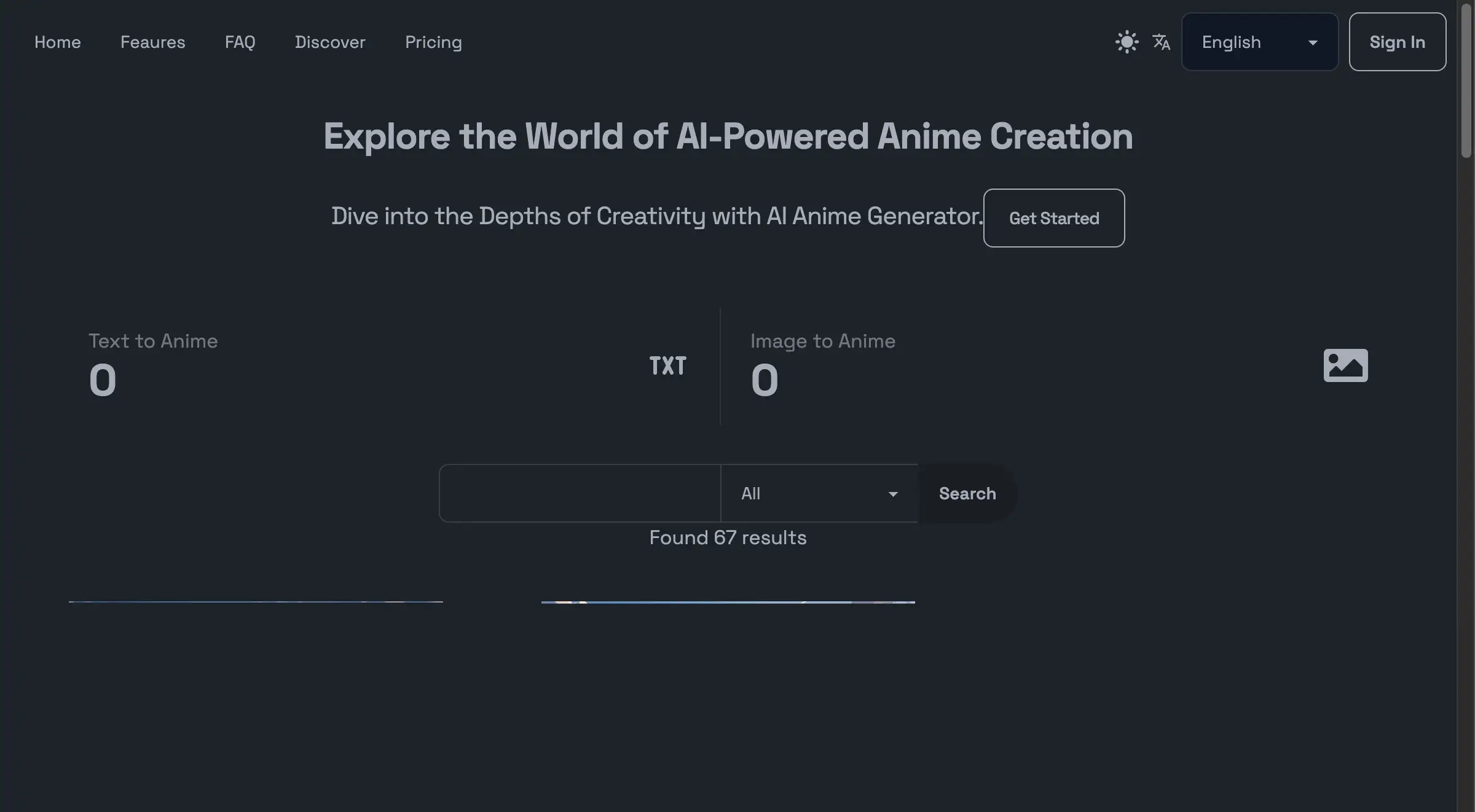
Task: Click the Get Started button
Action: coord(1053,217)
